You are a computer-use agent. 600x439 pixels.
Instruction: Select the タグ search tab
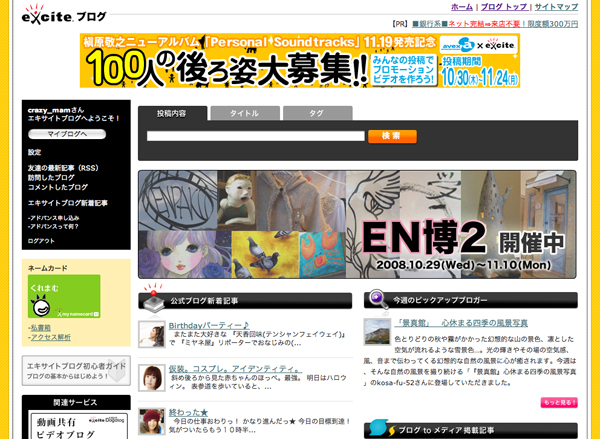(x=317, y=113)
